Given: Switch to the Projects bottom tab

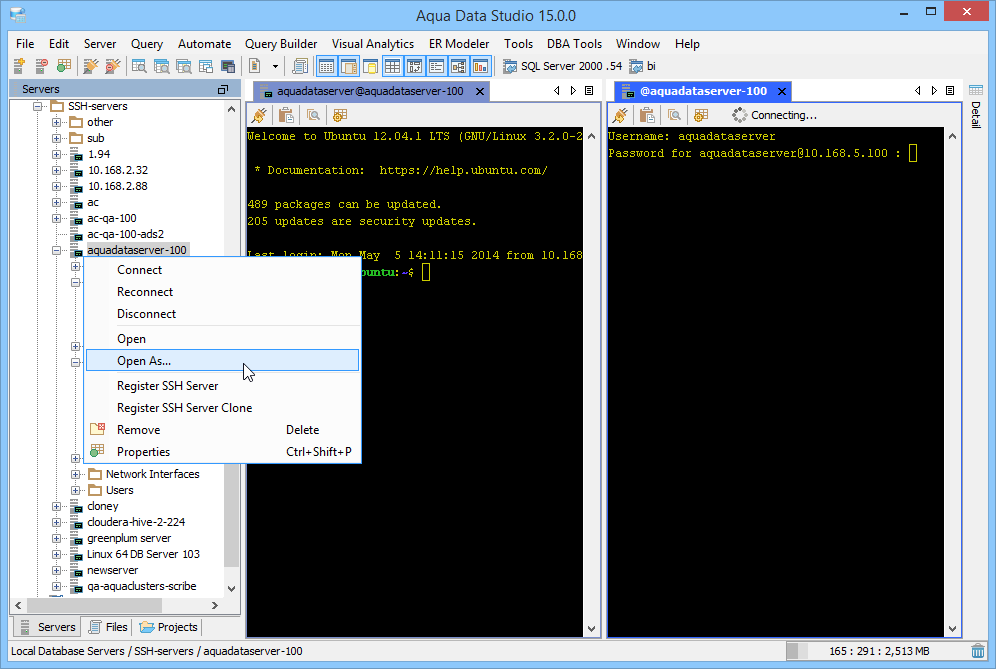Looking at the screenshot, I should 169,627.
